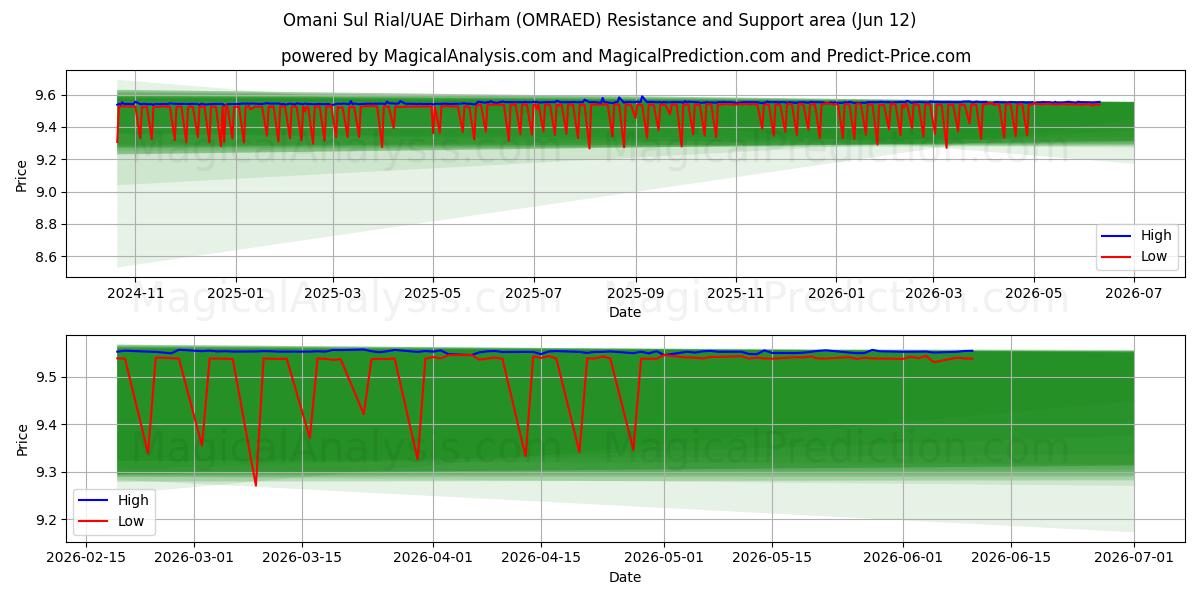Click the bottom chart's '2026-05-01' tick label

(664, 558)
